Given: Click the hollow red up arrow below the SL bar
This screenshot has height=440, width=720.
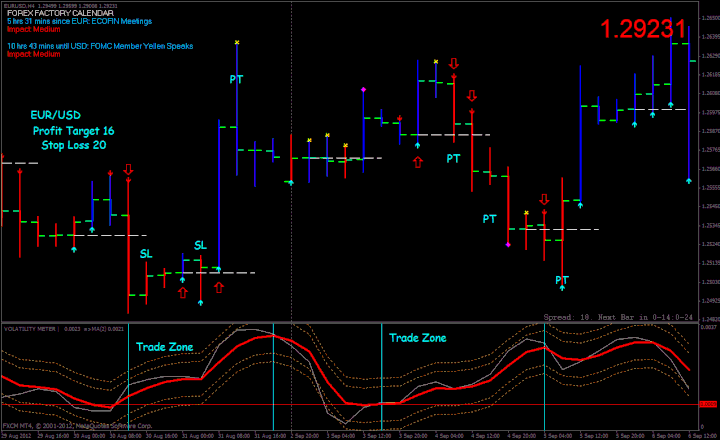Looking at the screenshot, I should [x=183, y=293].
